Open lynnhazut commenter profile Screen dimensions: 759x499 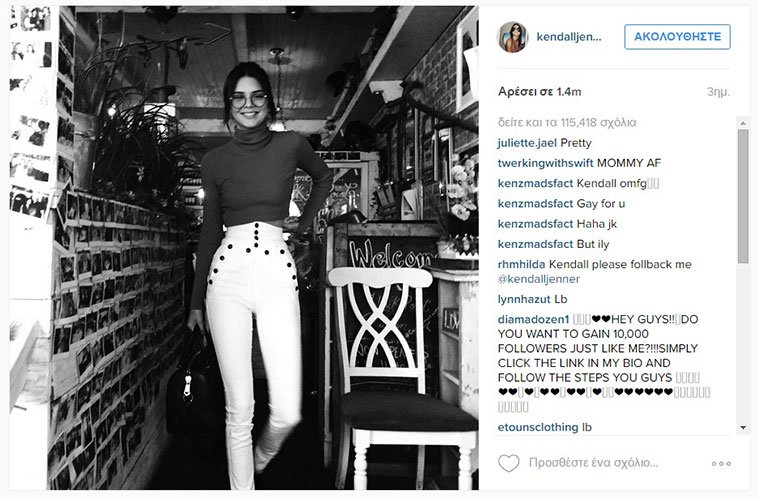click(524, 300)
